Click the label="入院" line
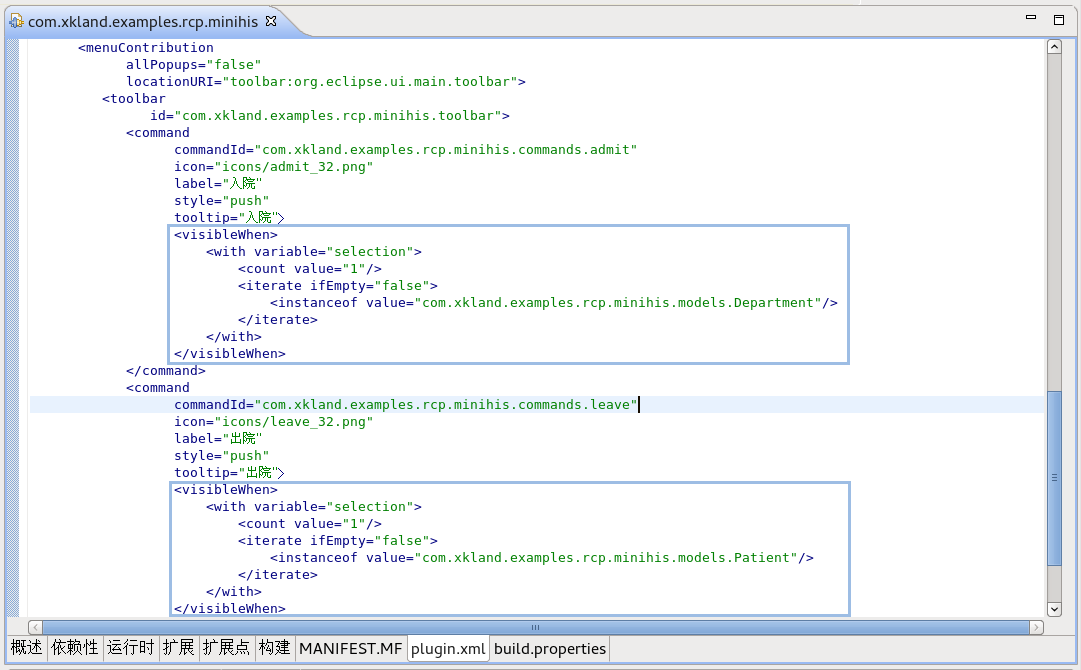1081x670 pixels. point(218,183)
